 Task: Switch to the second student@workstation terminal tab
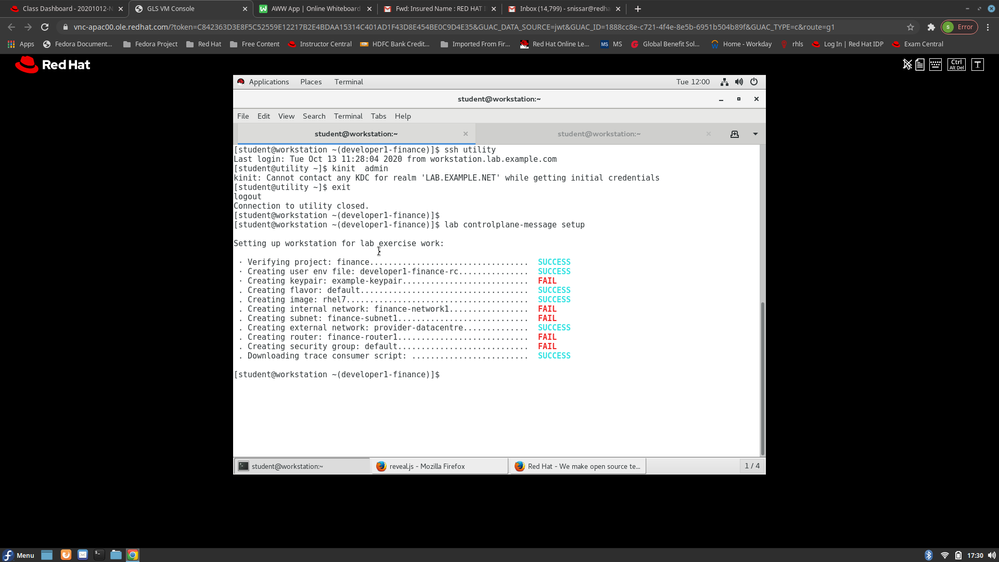[596, 133]
